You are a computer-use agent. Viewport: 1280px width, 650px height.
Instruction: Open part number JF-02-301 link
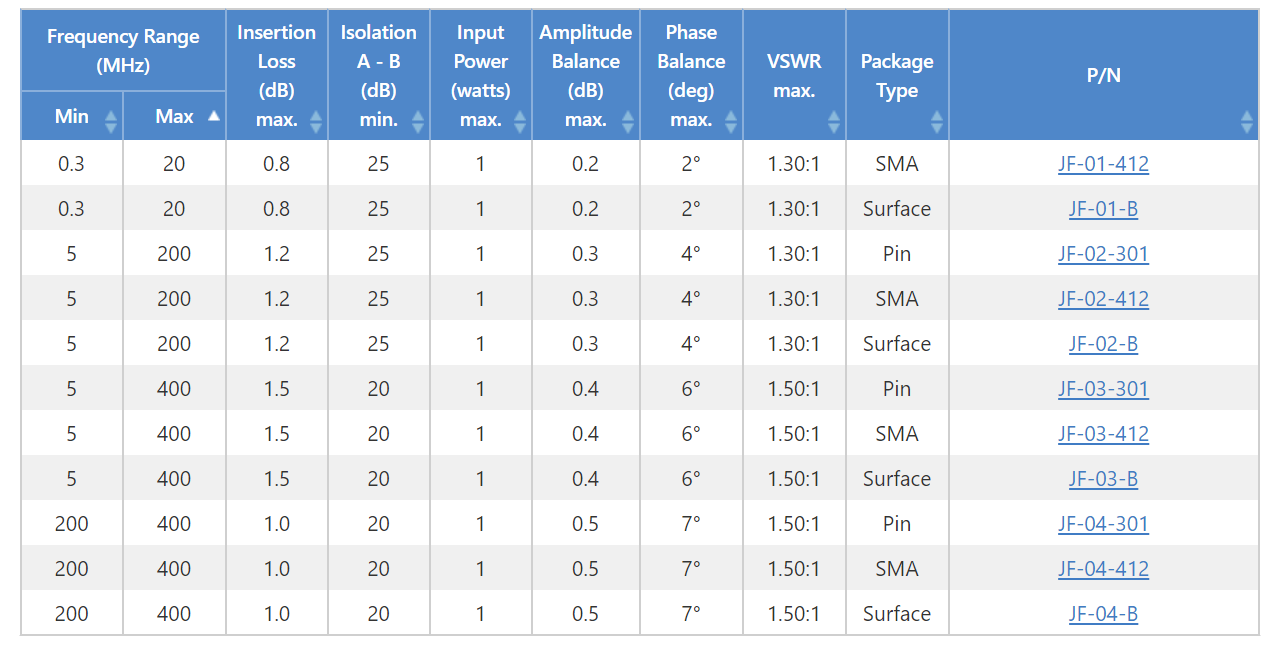(1103, 254)
